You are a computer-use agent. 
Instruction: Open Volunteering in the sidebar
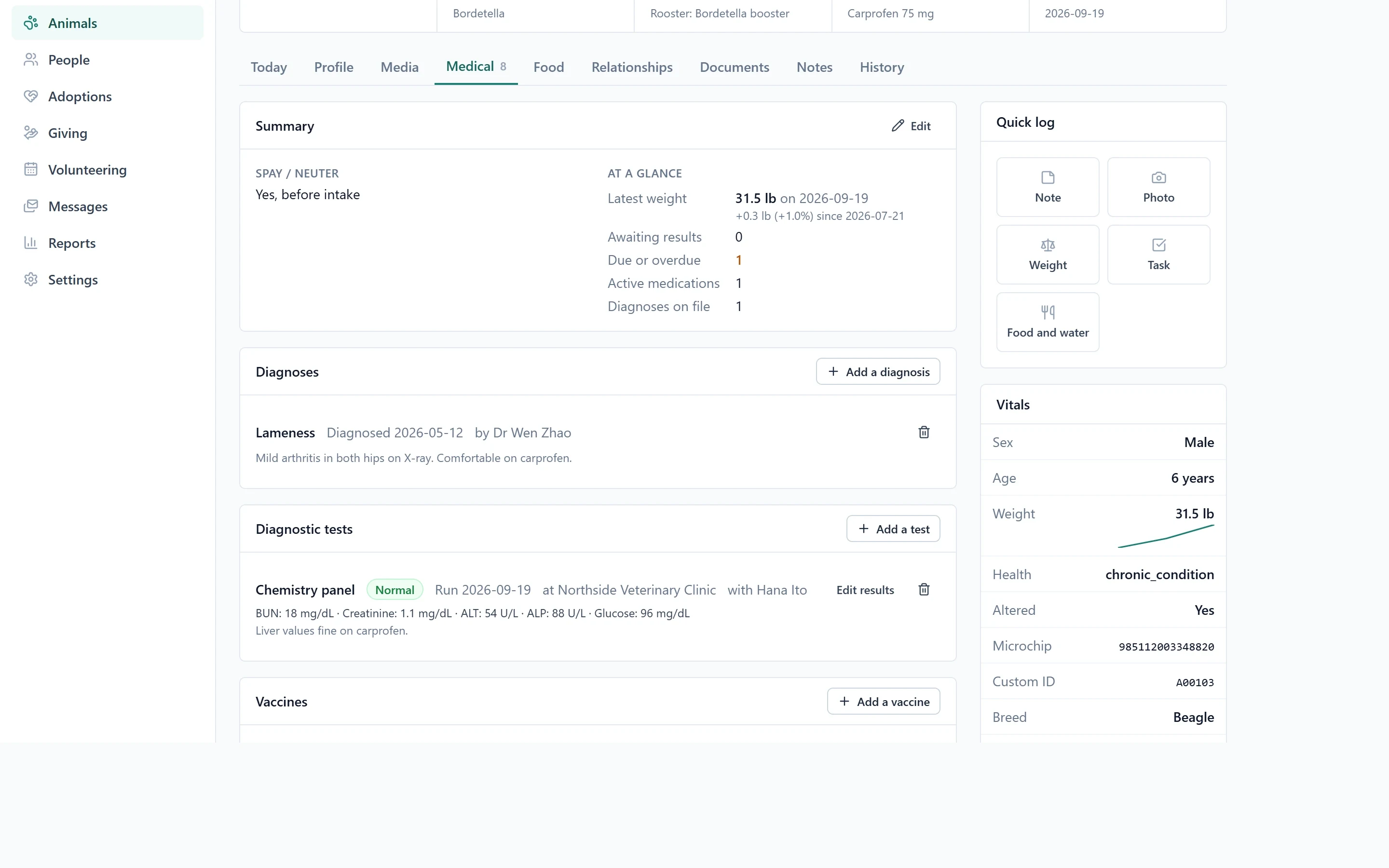(x=108, y=170)
